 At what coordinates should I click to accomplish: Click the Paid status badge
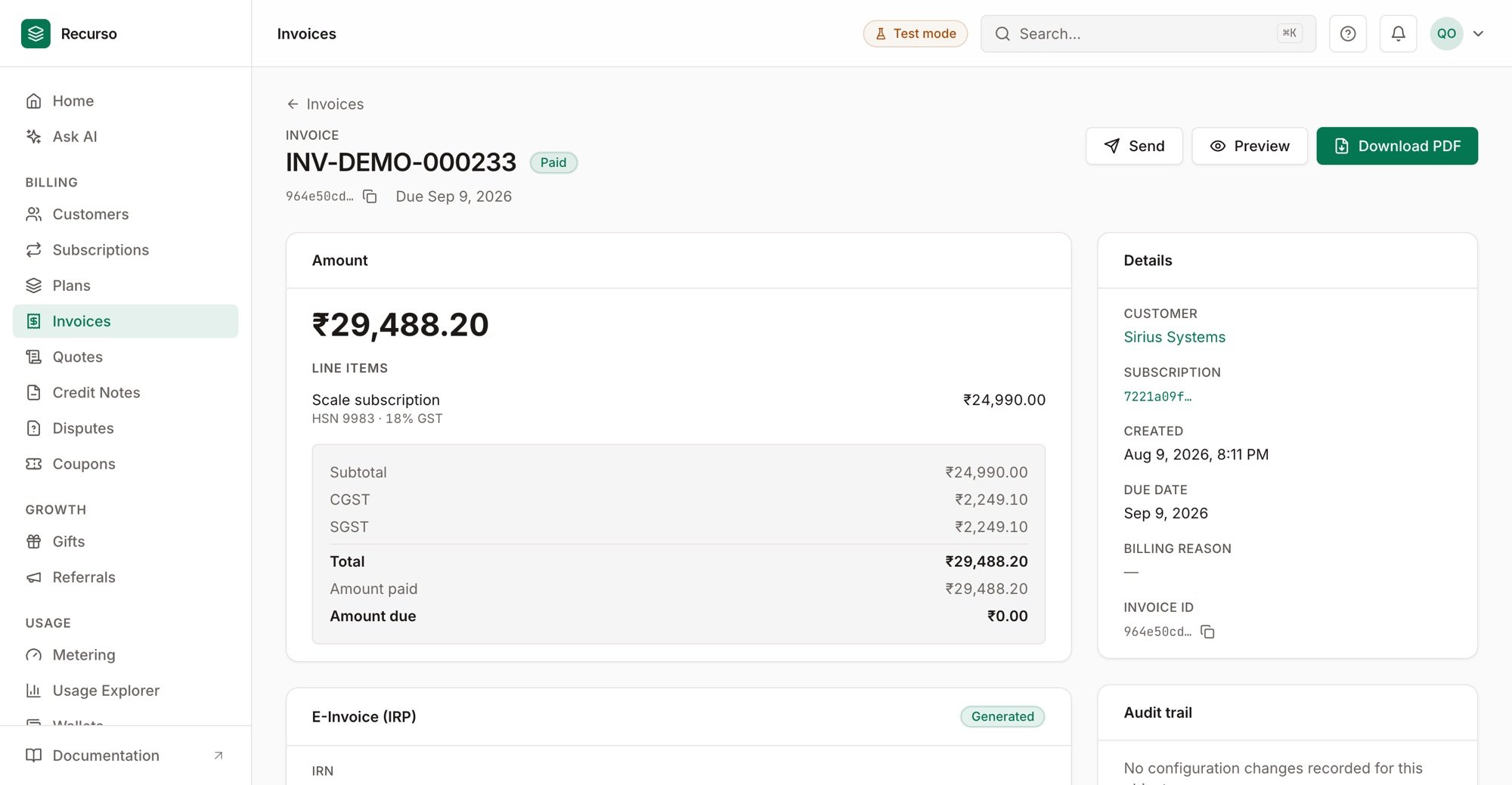[x=553, y=162]
